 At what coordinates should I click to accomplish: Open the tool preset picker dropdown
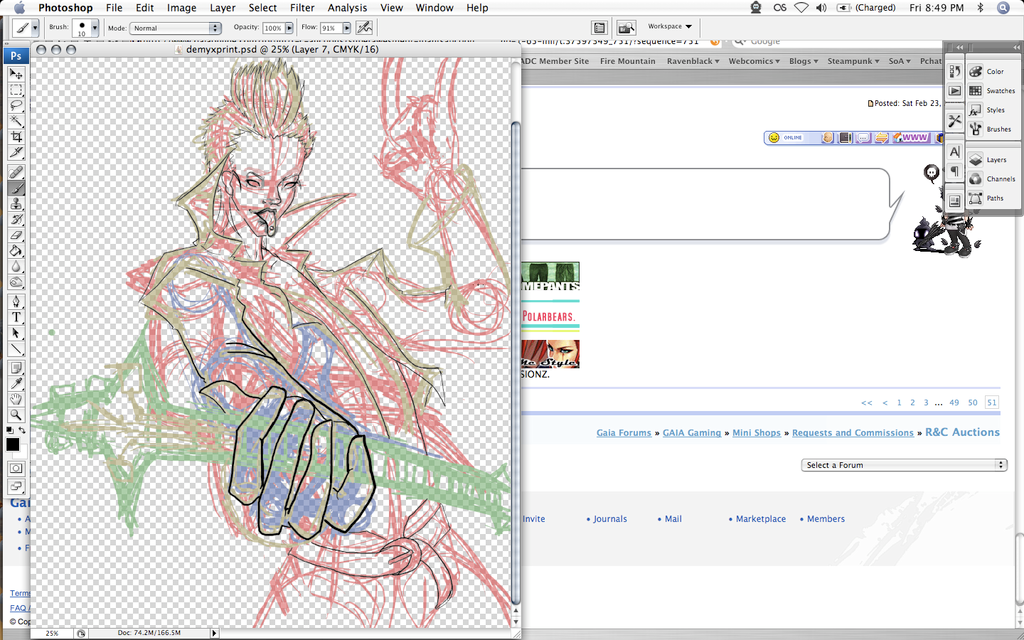click(35, 28)
